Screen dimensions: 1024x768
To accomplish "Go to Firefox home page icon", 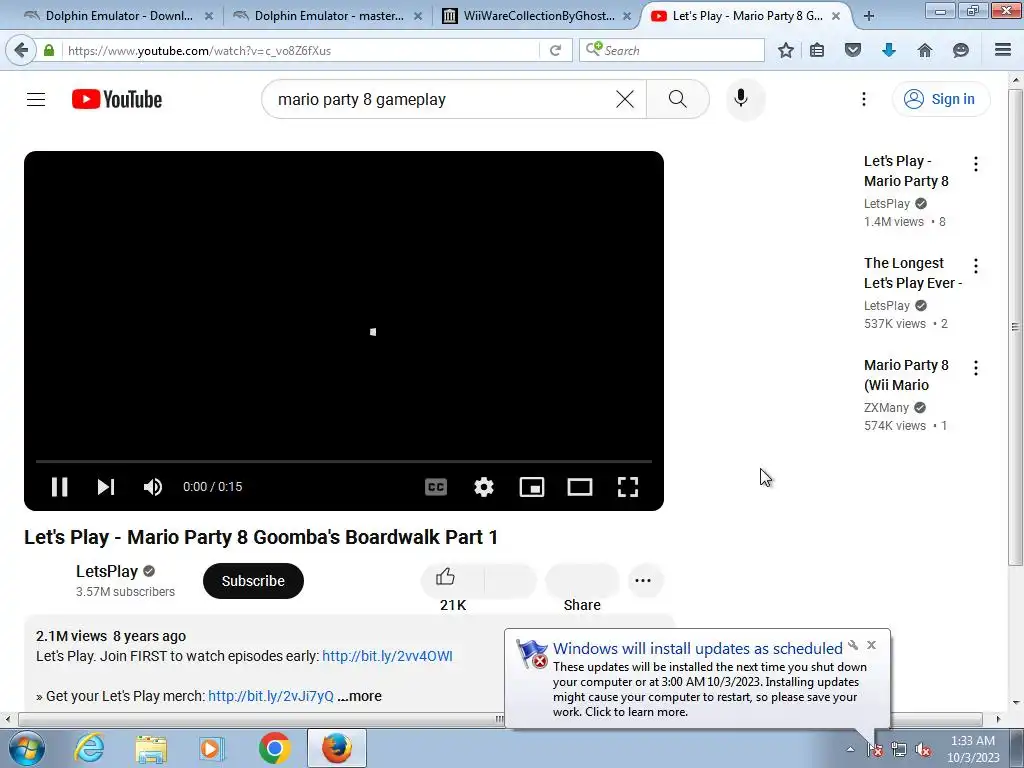I will tap(925, 50).
